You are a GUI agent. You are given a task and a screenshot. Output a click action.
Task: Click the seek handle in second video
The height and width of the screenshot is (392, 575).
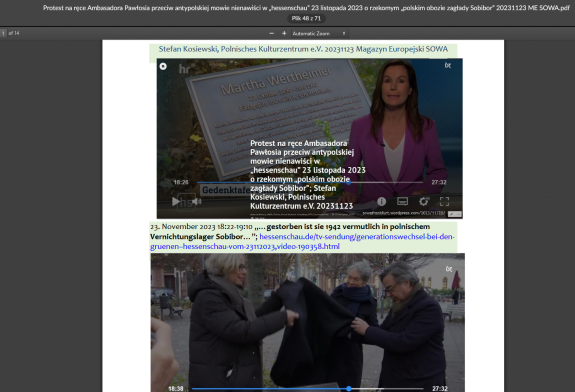349,388
